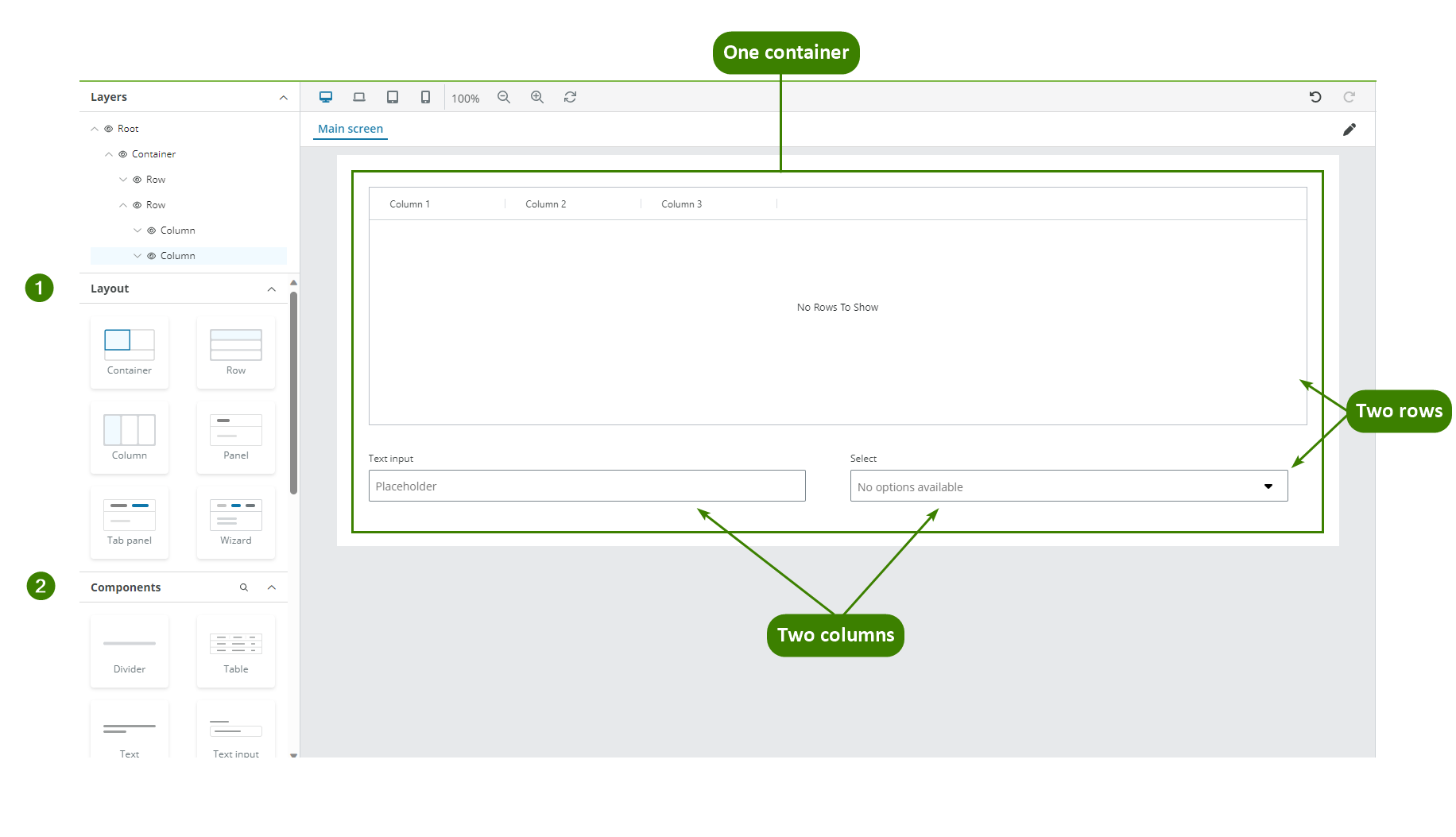Switch preview to mobile phone view
Viewport: 1456px width, 837px height.
(x=425, y=96)
